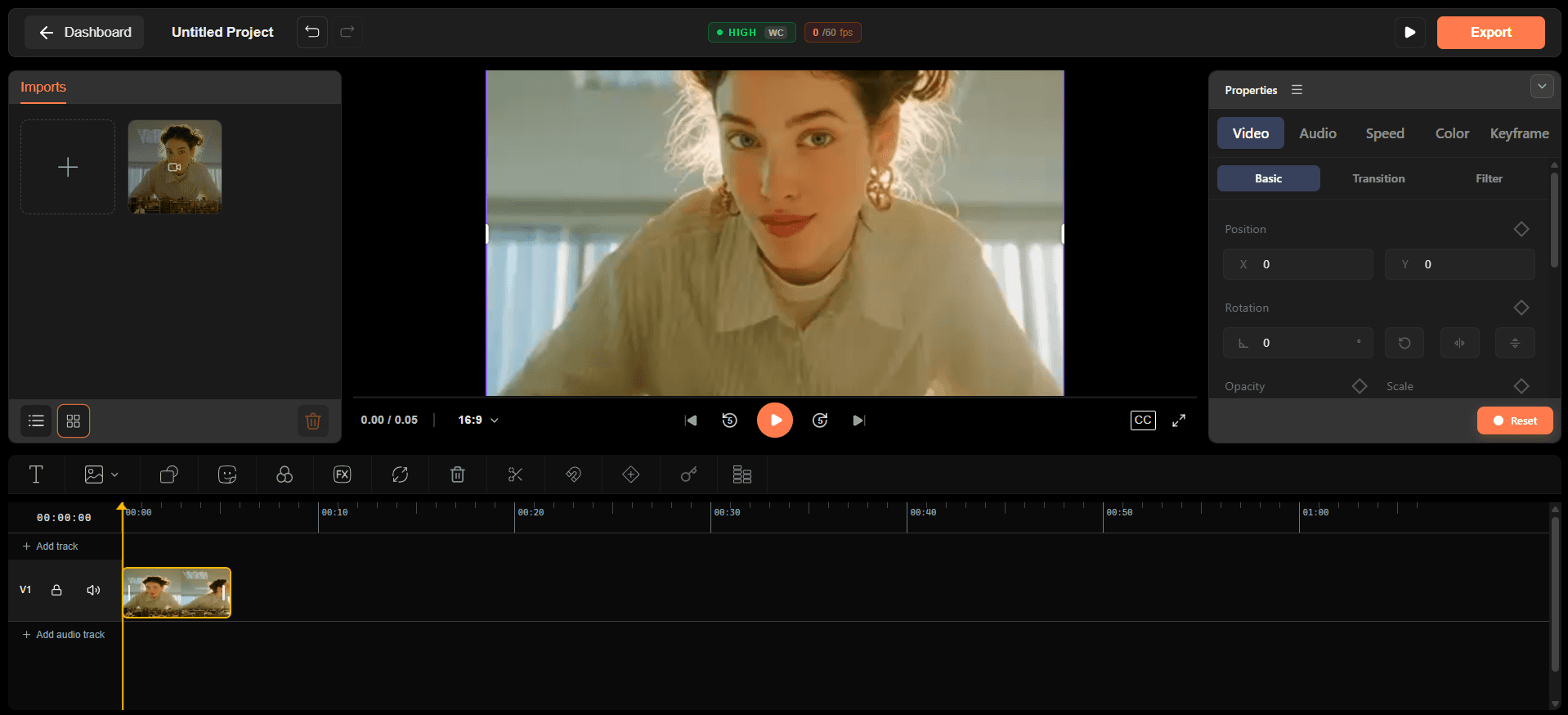Open the Color tab
This screenshot has height=715, width=1568.
click(1452, 133)
